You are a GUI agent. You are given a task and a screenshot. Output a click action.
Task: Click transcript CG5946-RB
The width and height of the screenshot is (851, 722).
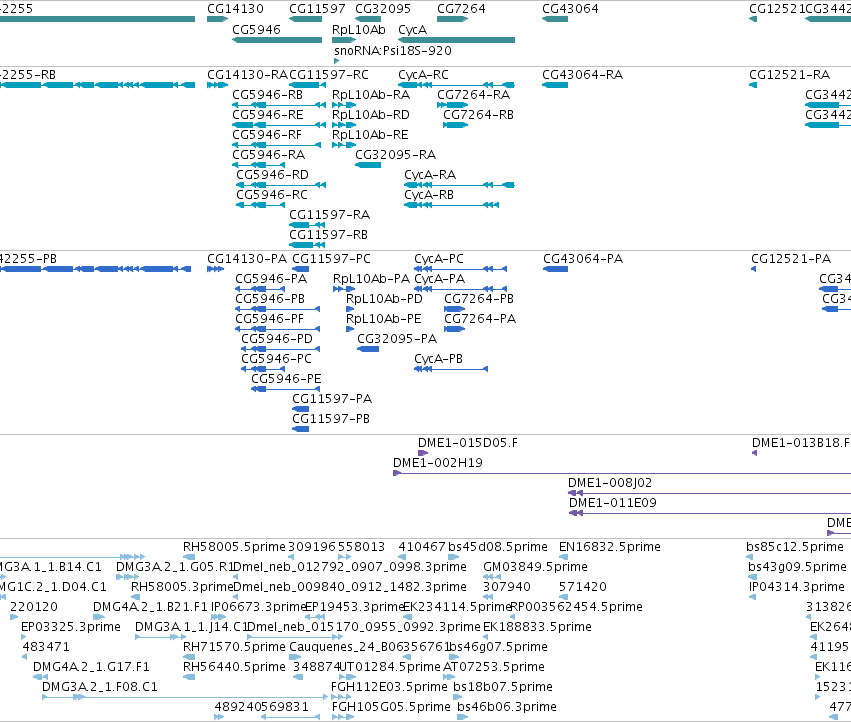click(x=267, y=94)
